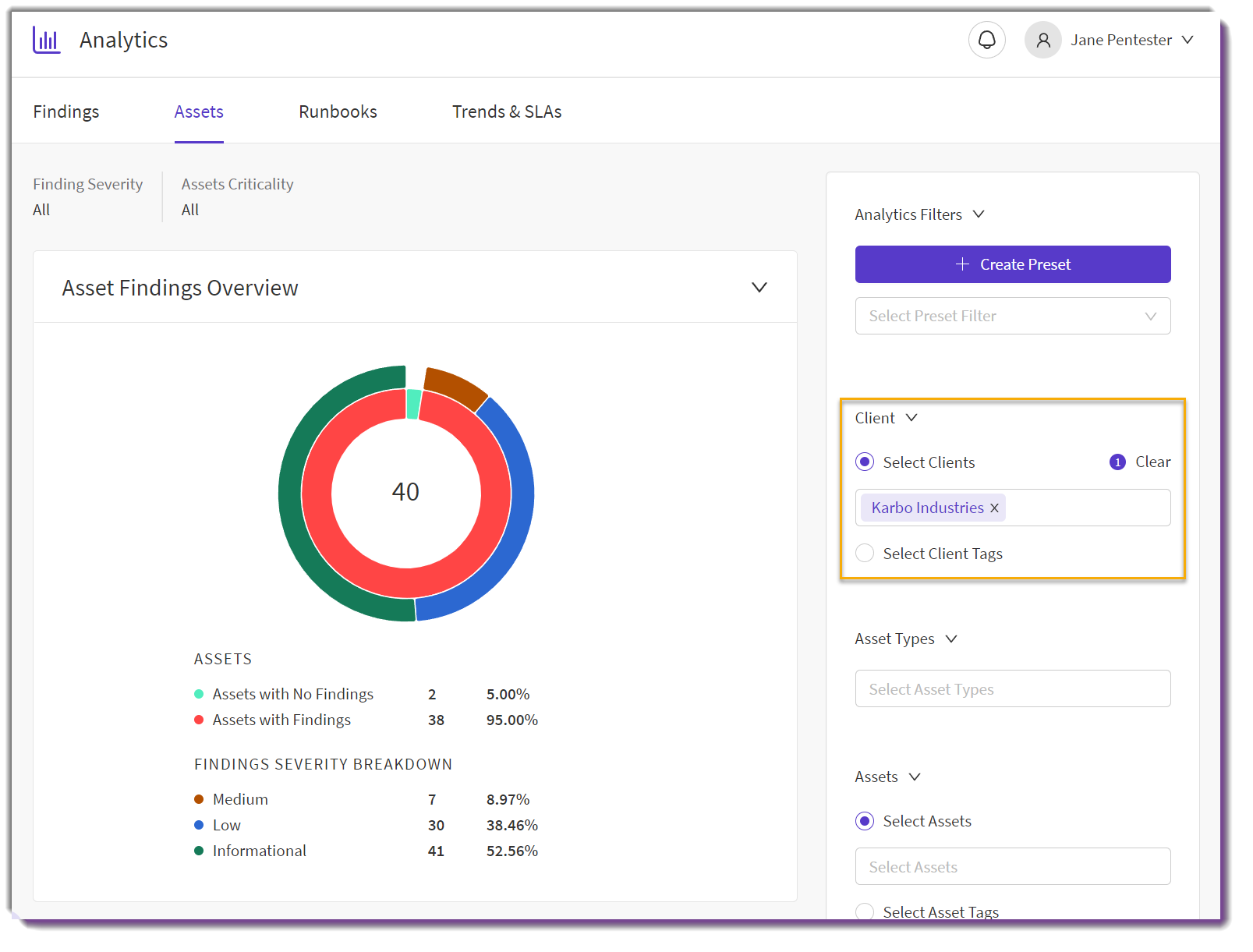Click the Low severity legend dot

coord(199,825)
